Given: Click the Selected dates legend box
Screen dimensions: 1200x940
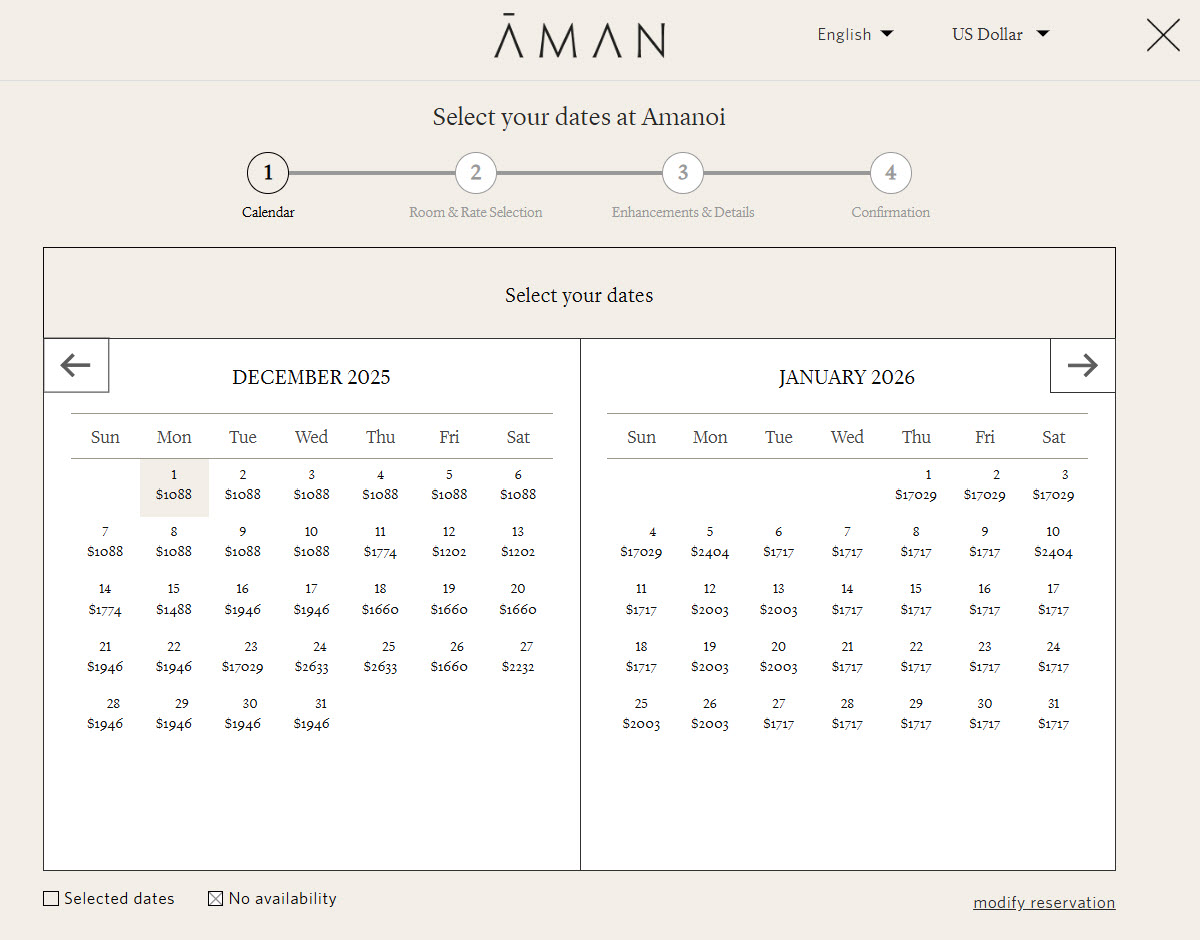Looking at the screenshot, I should point(51,899).
